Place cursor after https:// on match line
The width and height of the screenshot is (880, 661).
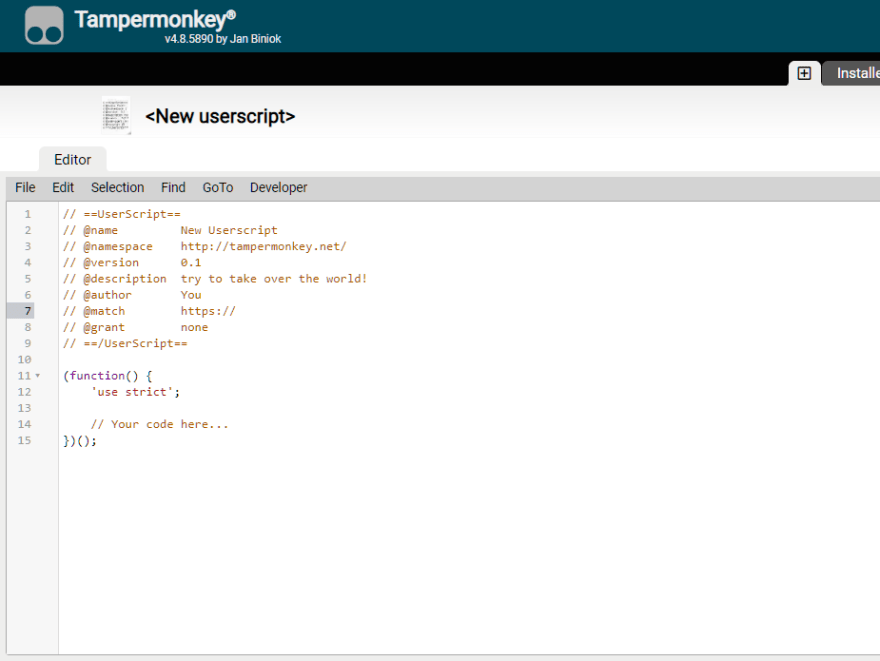(236, 311)
